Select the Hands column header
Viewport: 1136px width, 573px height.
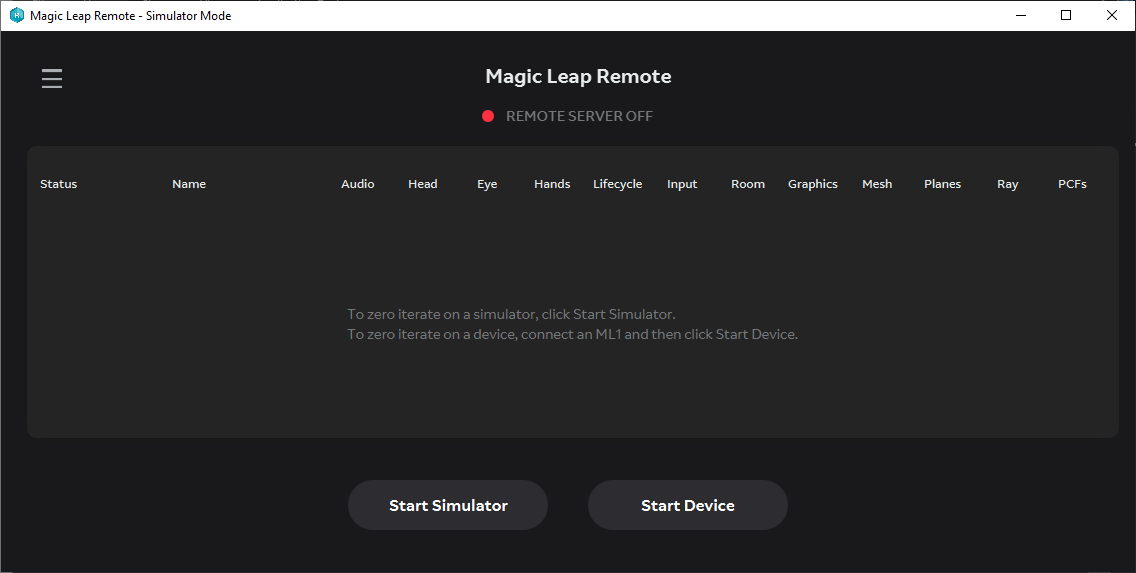point(552,184)
